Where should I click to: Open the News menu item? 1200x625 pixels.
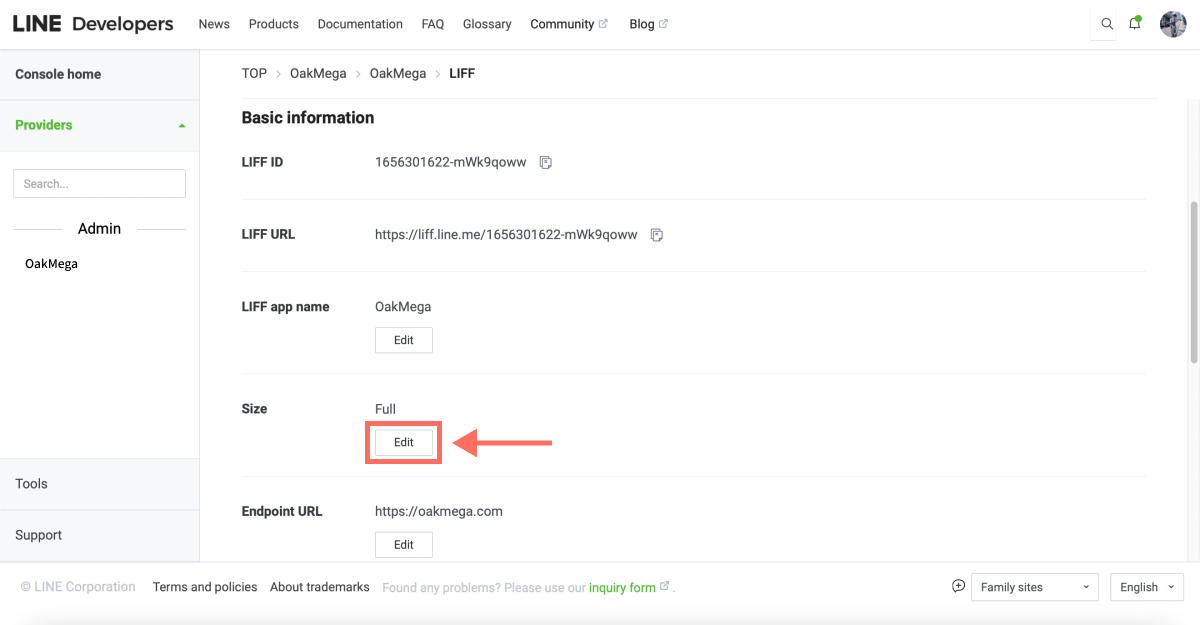(x=214, y=24)
